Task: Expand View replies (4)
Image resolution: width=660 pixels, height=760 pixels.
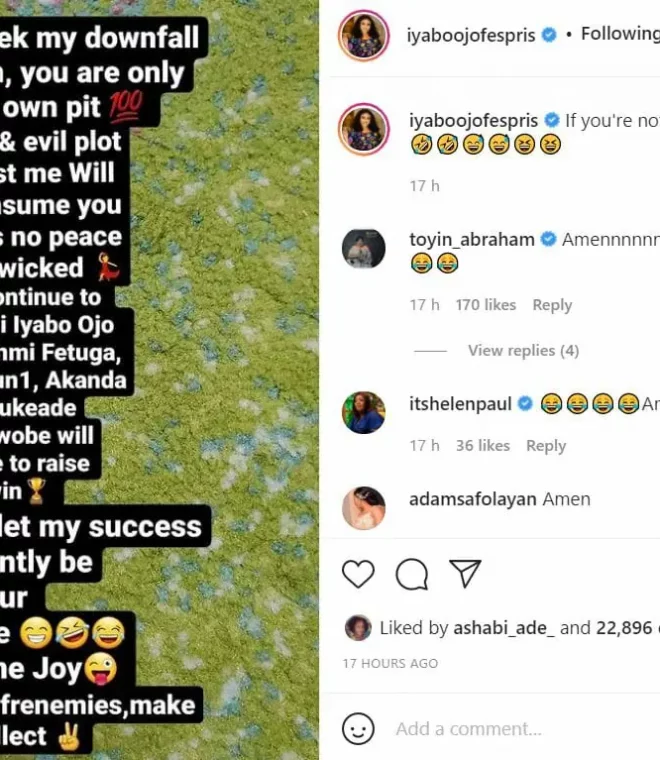Action: pyautogui.click(x=523, y=351)
